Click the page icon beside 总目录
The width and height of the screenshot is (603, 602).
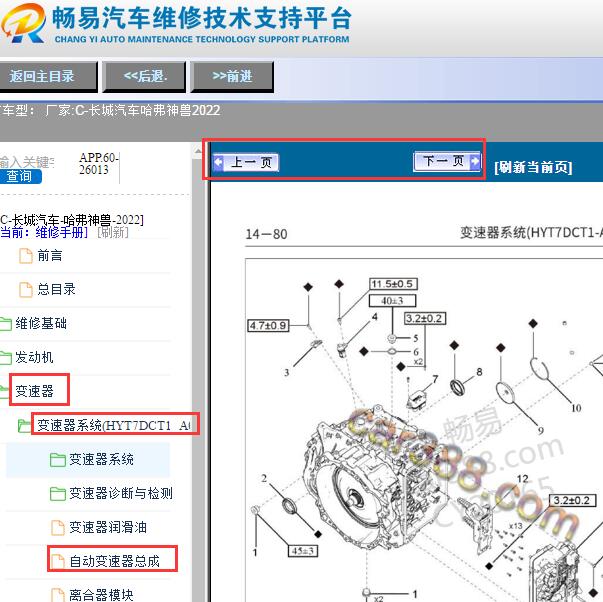coord(26,290)
